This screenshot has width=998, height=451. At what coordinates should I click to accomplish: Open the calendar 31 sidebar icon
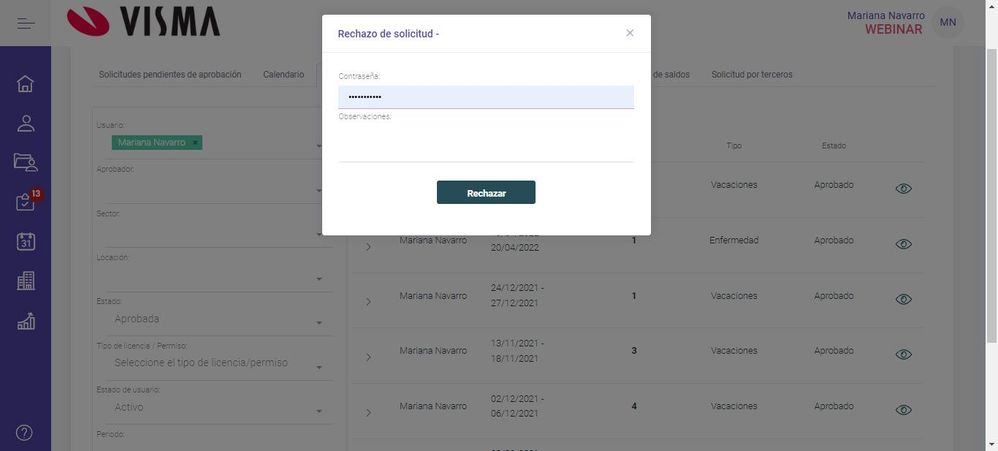(x=25, y=241)
